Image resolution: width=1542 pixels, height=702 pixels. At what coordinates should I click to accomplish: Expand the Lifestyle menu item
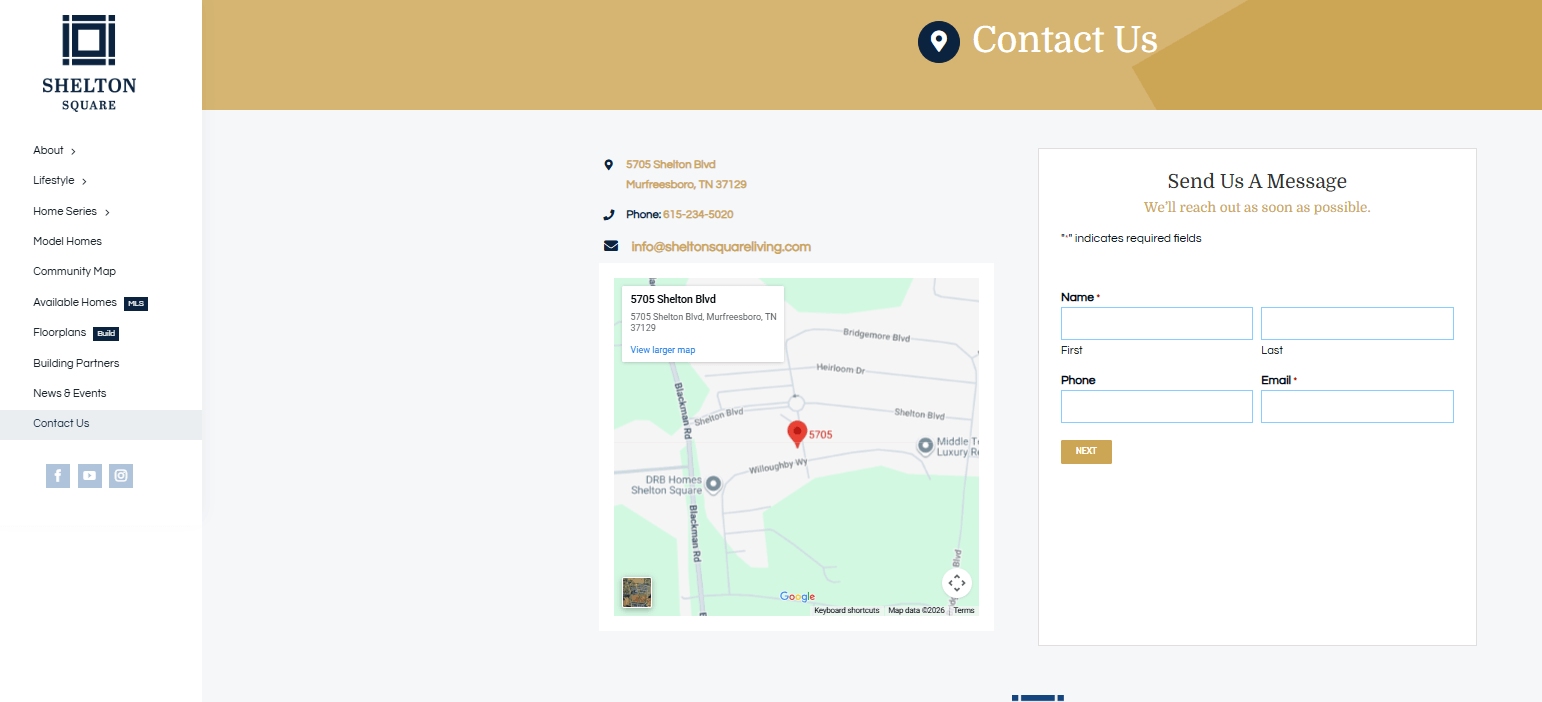[51, 180]
